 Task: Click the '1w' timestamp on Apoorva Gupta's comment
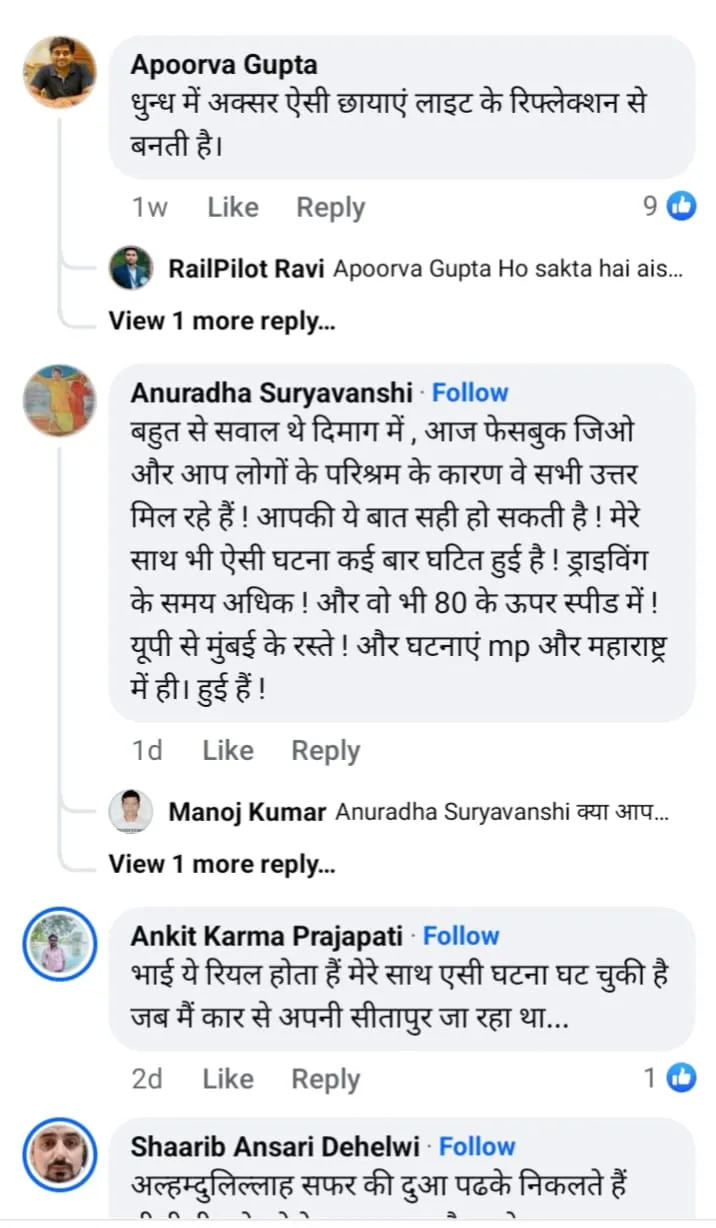click(146, 206)
